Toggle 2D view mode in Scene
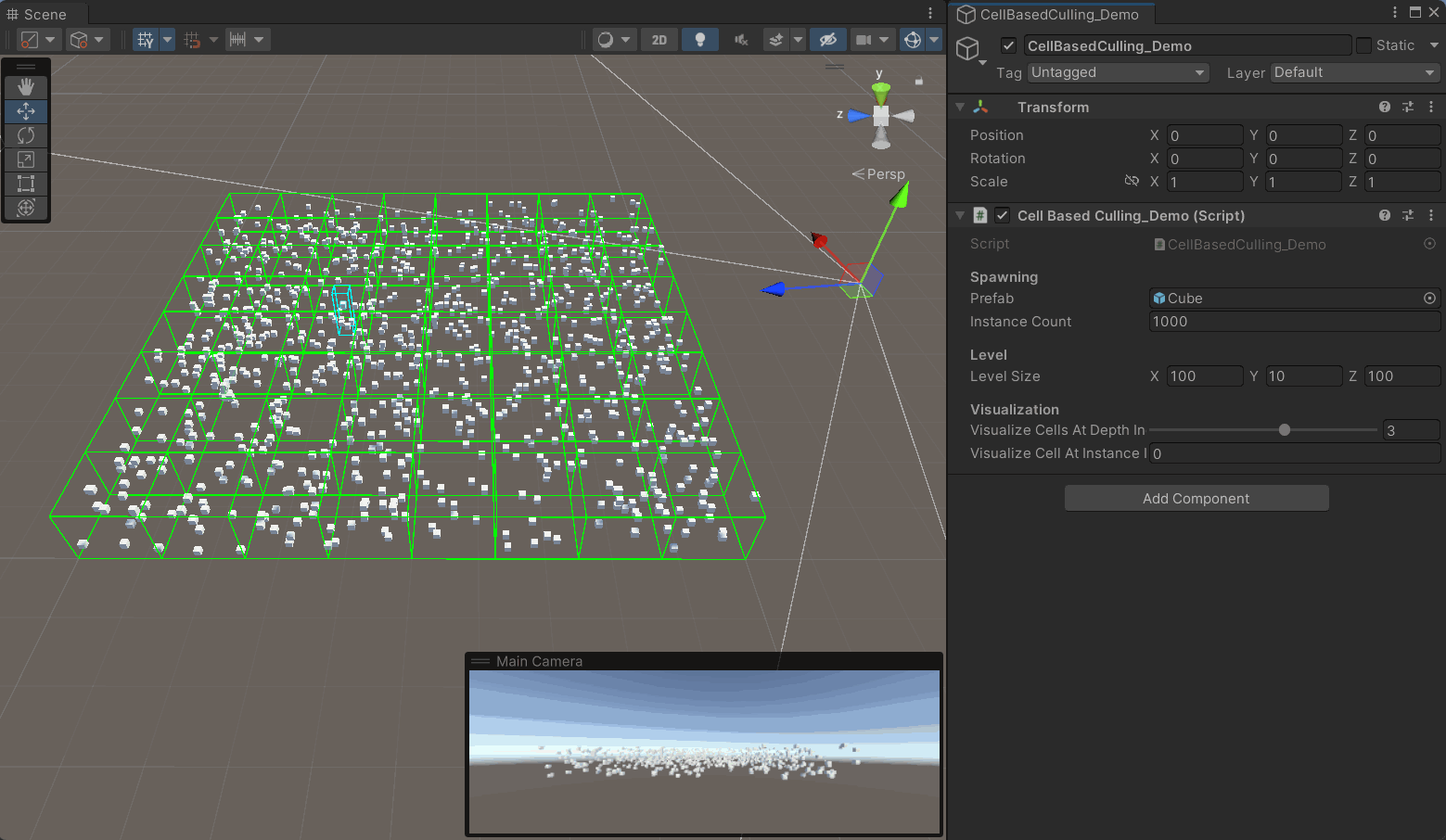Screen dimensions: 1446x840 pos(659,40)
